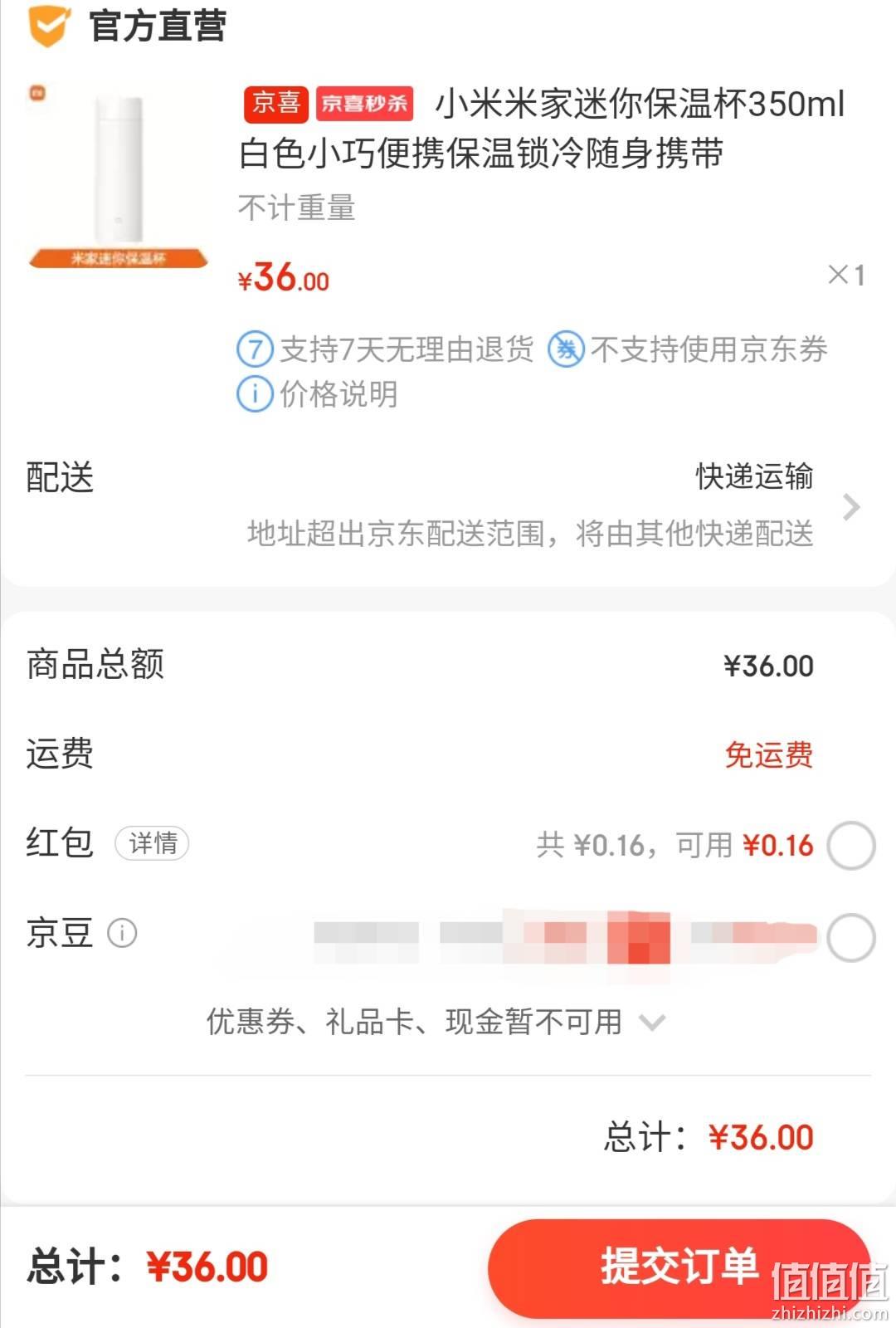Tap the JD coupon unsupported icon

[567, 349]
